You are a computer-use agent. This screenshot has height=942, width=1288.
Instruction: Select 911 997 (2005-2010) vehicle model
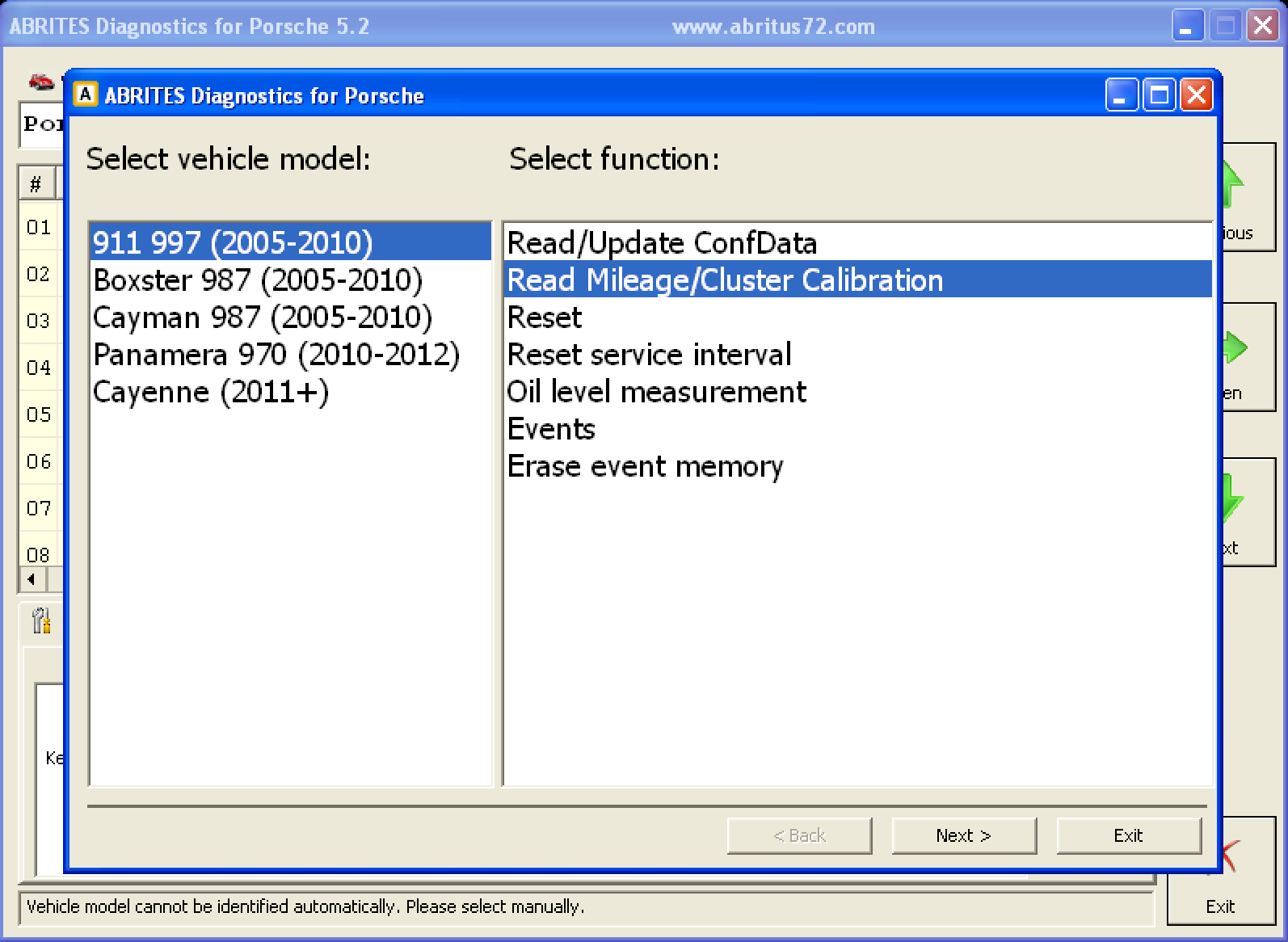pos(290,242)
